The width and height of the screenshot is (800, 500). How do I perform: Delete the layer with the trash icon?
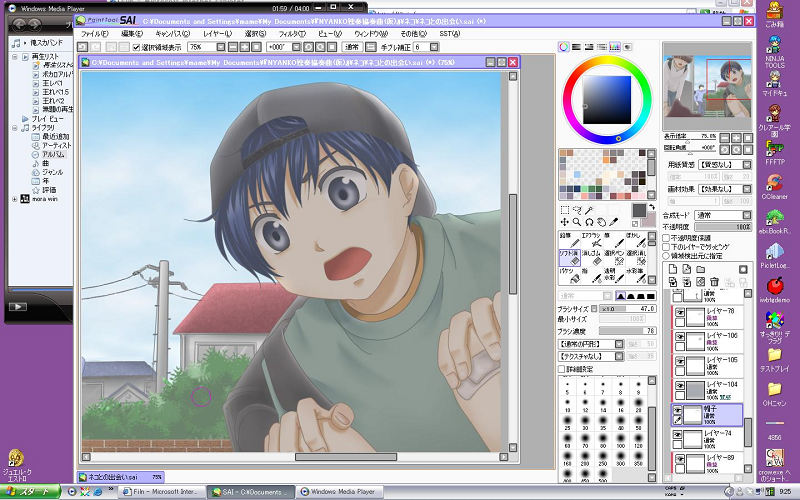[x=714, y=282]
